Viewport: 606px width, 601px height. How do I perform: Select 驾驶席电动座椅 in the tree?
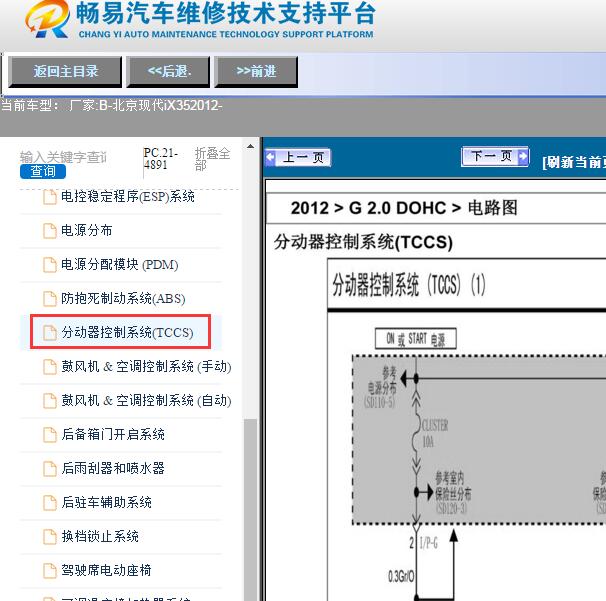106,571
